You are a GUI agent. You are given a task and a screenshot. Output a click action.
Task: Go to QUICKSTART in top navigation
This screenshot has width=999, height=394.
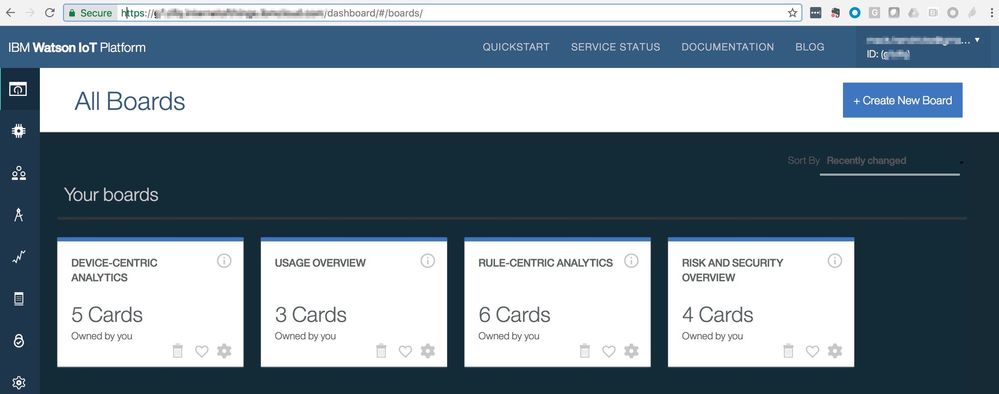click(x=516, y=47)
